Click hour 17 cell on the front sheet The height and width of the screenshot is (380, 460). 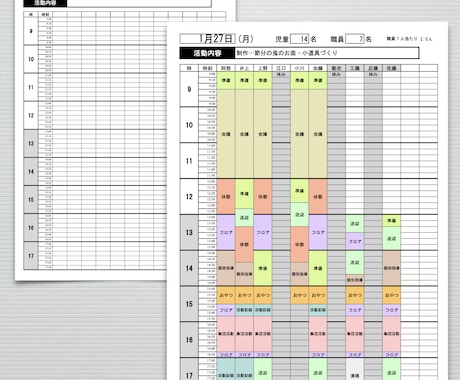pyautogui.click(x=189, y=369)
